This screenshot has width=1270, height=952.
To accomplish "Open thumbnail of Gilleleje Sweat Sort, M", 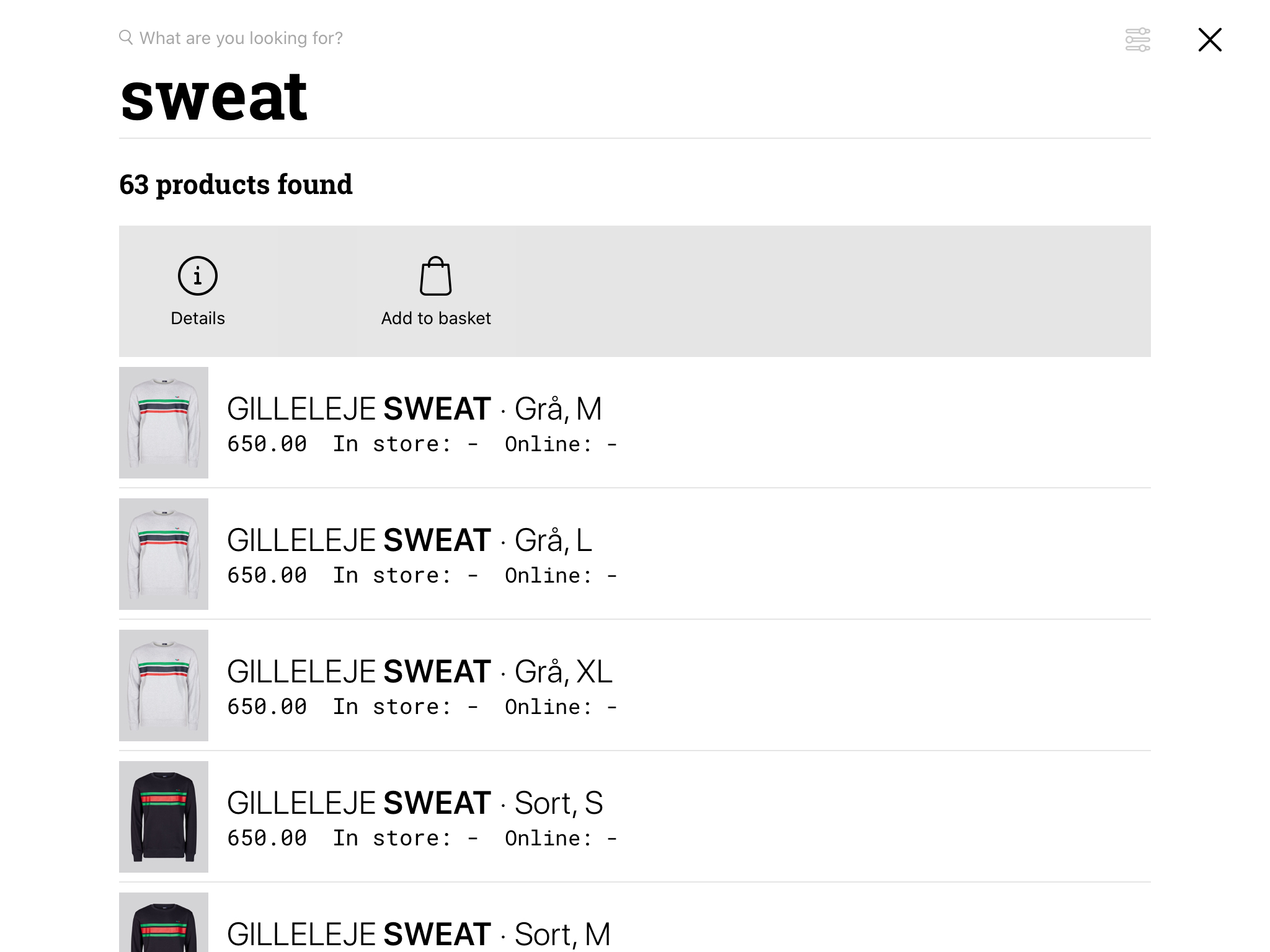I will [x=164, y=923].
